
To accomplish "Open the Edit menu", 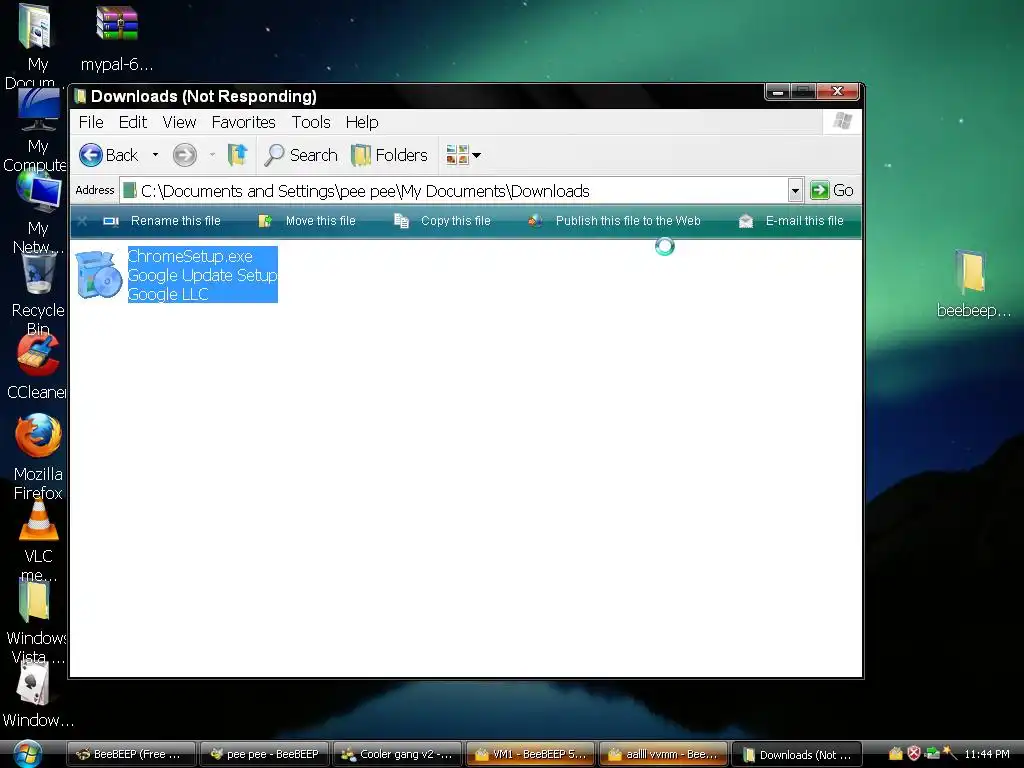I will [133, 122].
